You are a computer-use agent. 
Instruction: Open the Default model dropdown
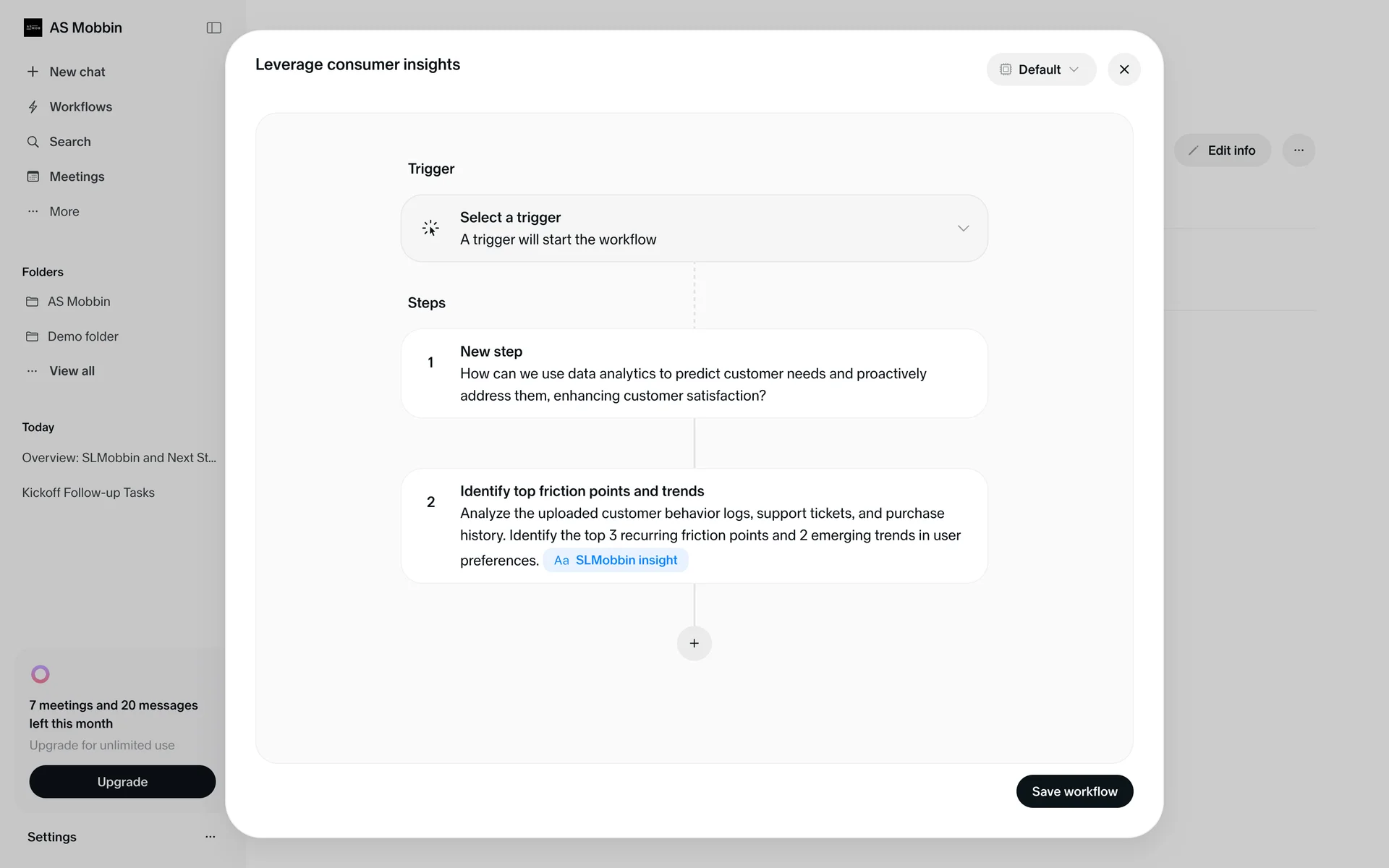tap(1040, 69)
